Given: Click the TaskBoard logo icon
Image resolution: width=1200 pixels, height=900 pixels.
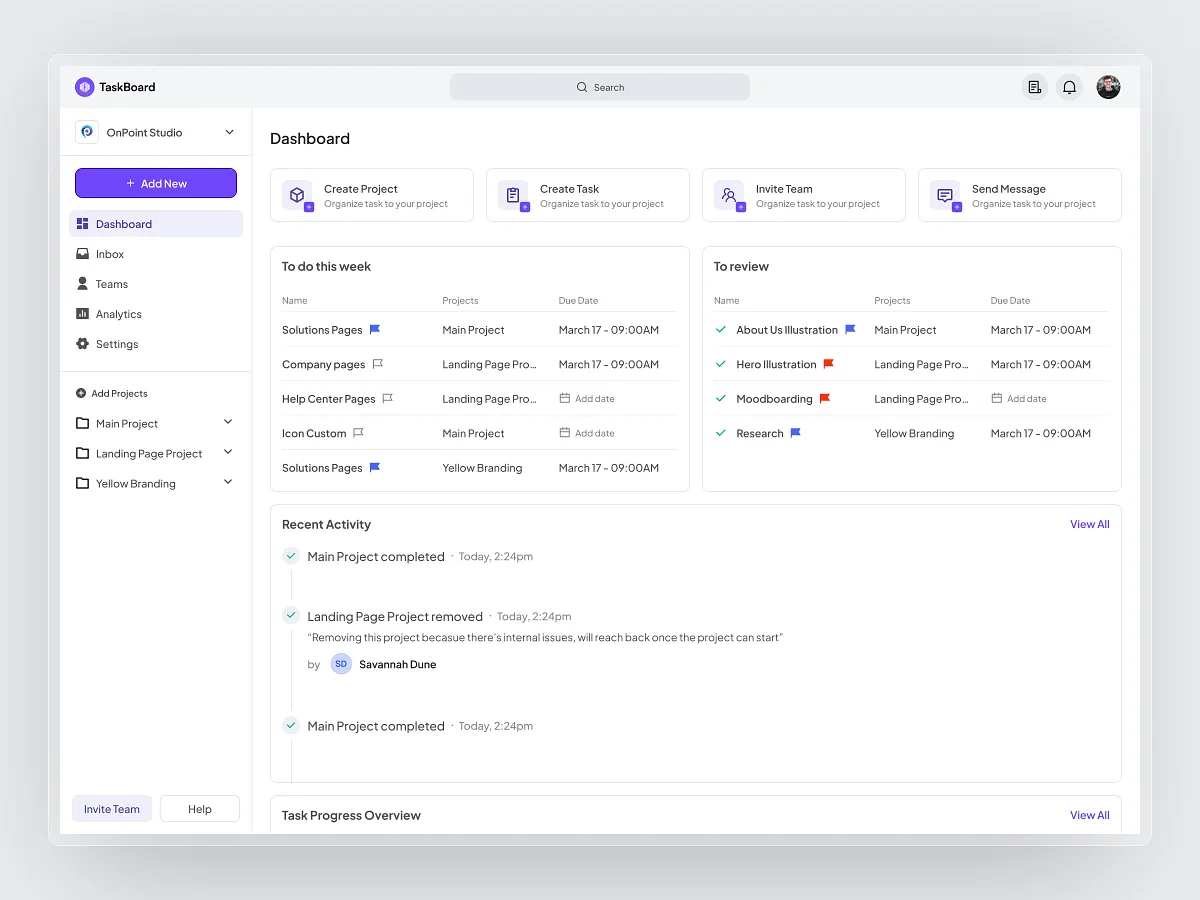Looking at the screenshot, I should click(x=84, y=87).
